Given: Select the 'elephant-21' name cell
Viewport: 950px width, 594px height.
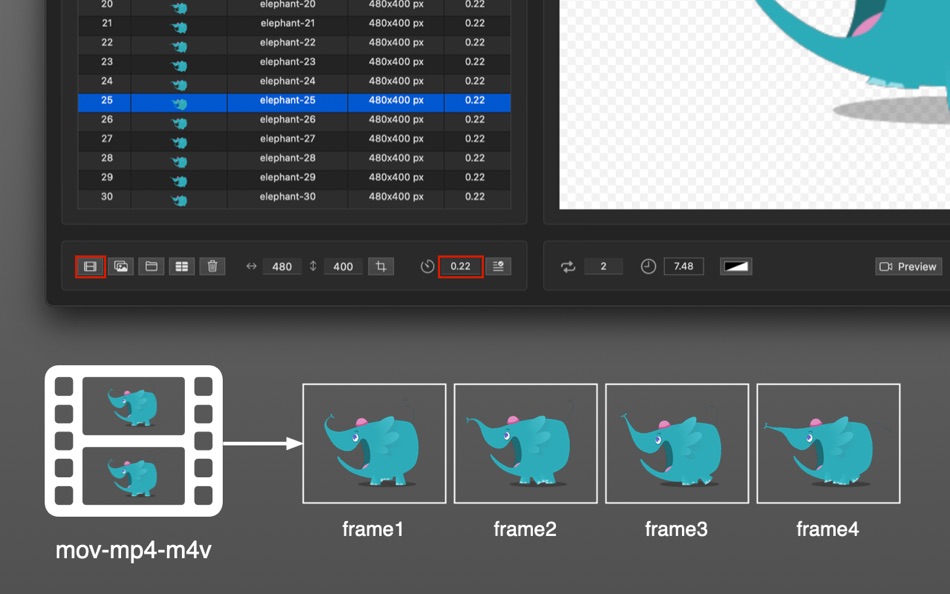Looking at the screenshot, I should 288,23.
